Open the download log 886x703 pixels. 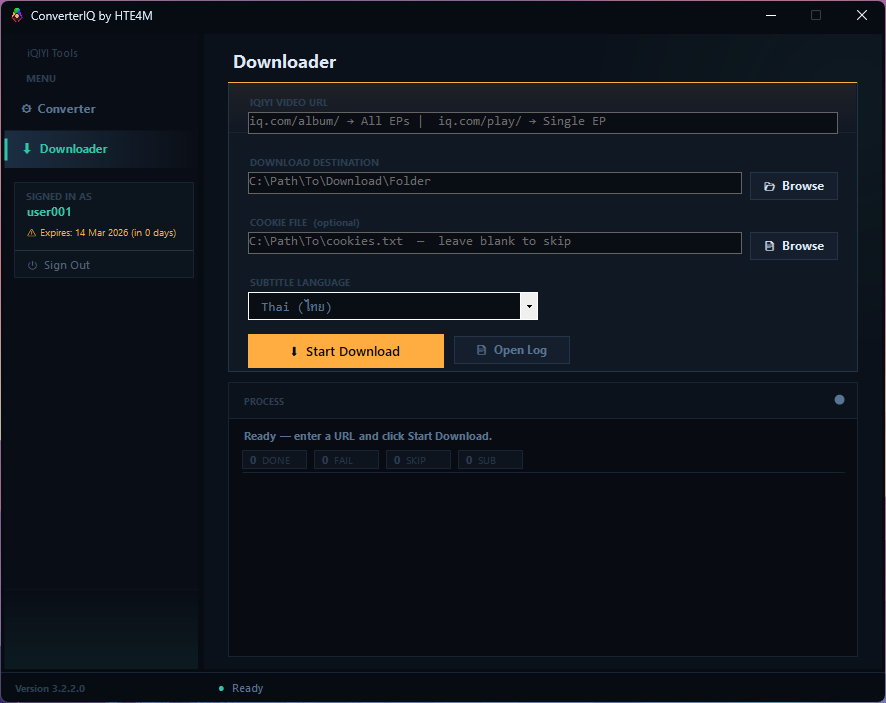[x=511, y=350]
